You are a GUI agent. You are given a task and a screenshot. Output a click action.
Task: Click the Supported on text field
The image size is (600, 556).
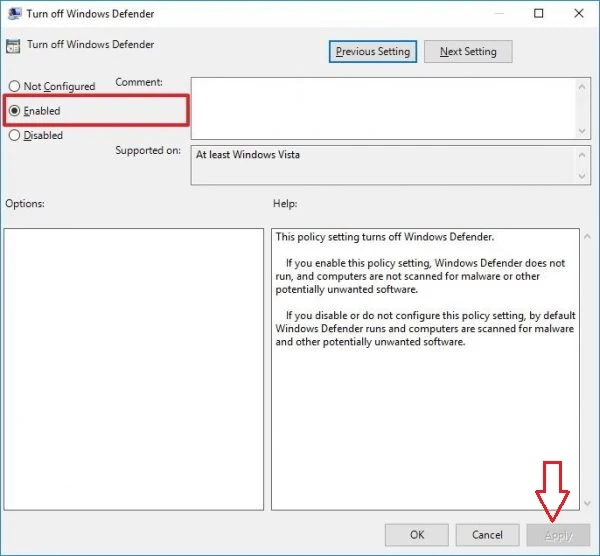point(383,165)
